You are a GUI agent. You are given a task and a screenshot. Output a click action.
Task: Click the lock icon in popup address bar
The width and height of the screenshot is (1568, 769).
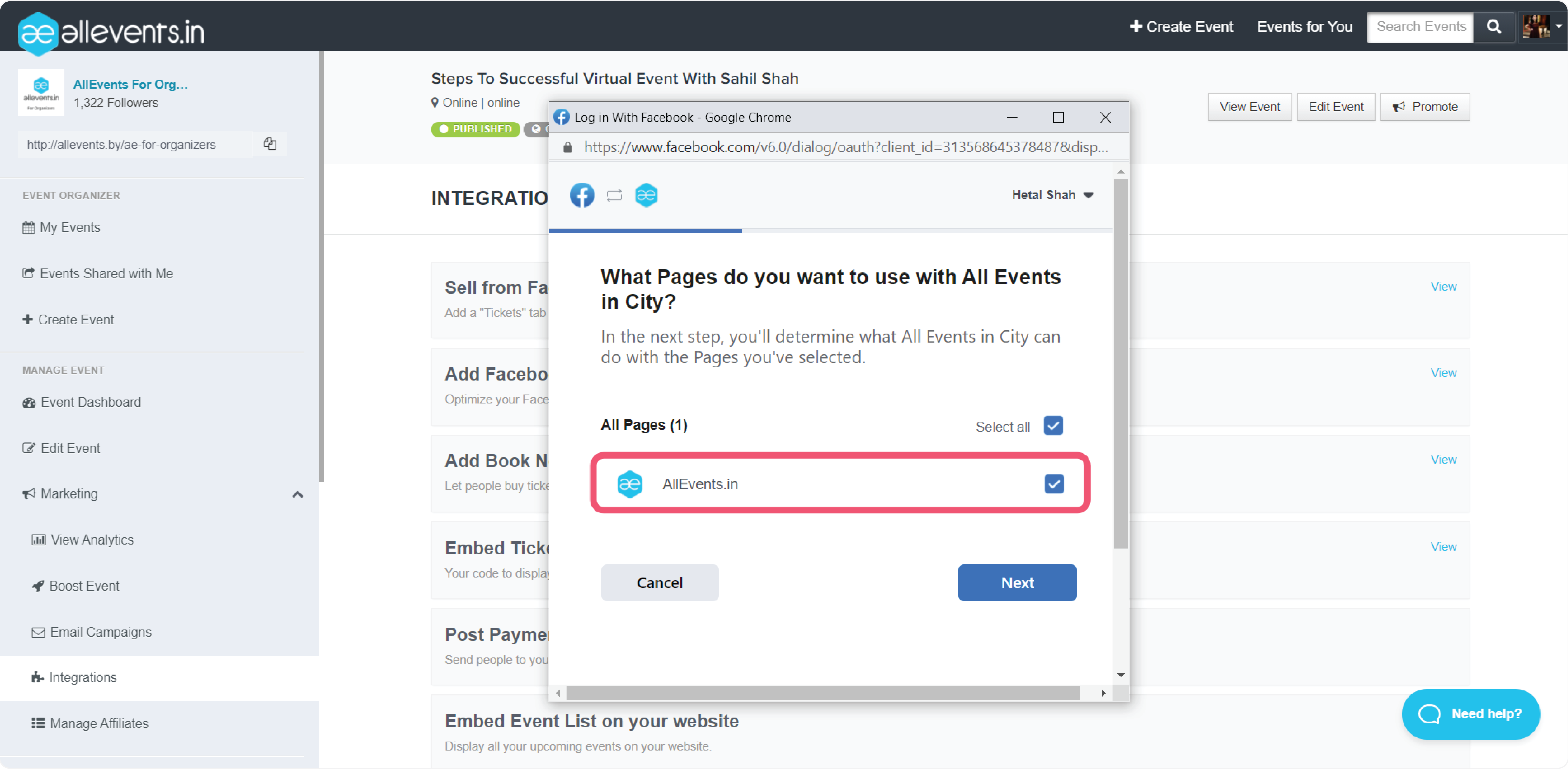pyautogui.click(x=567, y=147)
